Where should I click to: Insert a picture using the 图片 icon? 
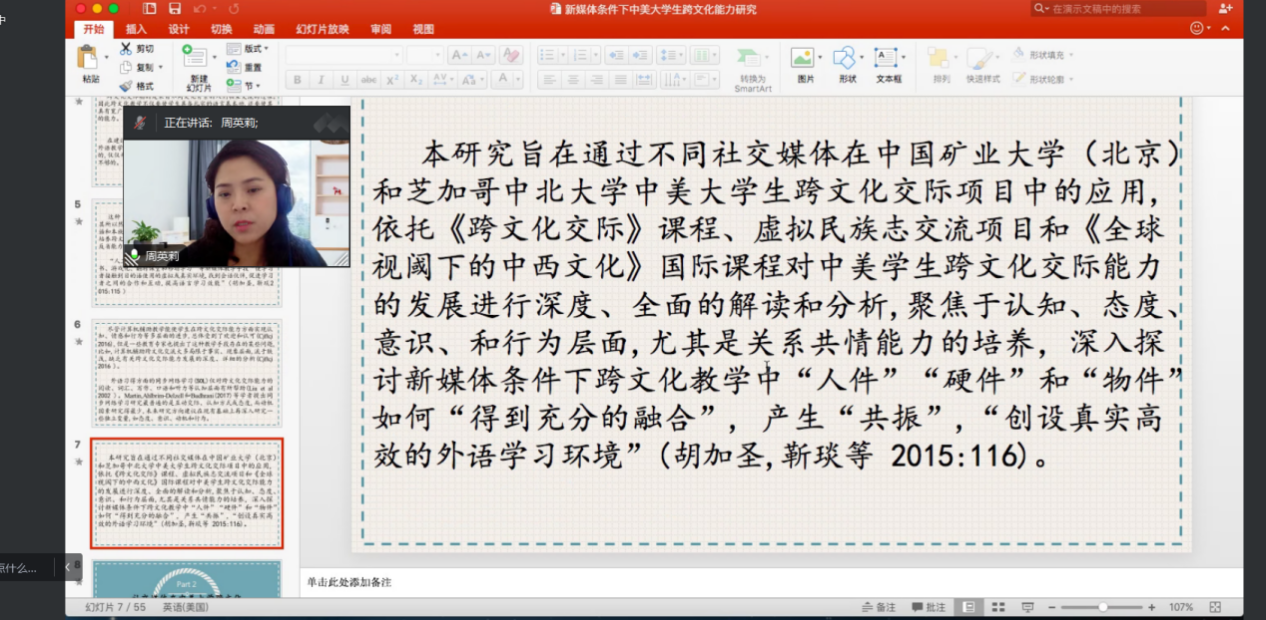pyautogui.click(x=803, y=60)
